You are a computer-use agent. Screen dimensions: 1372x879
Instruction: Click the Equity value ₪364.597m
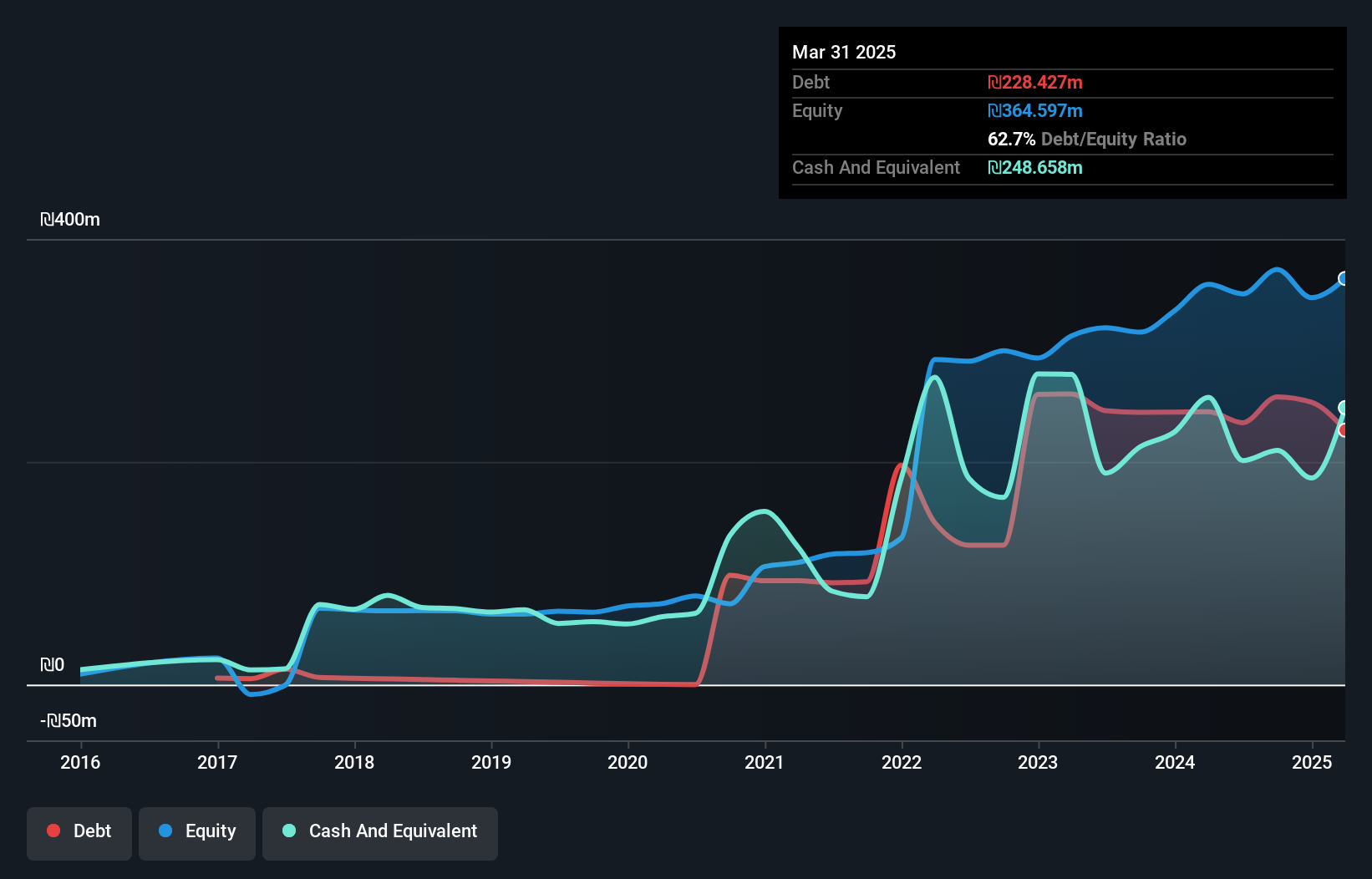1035,110
